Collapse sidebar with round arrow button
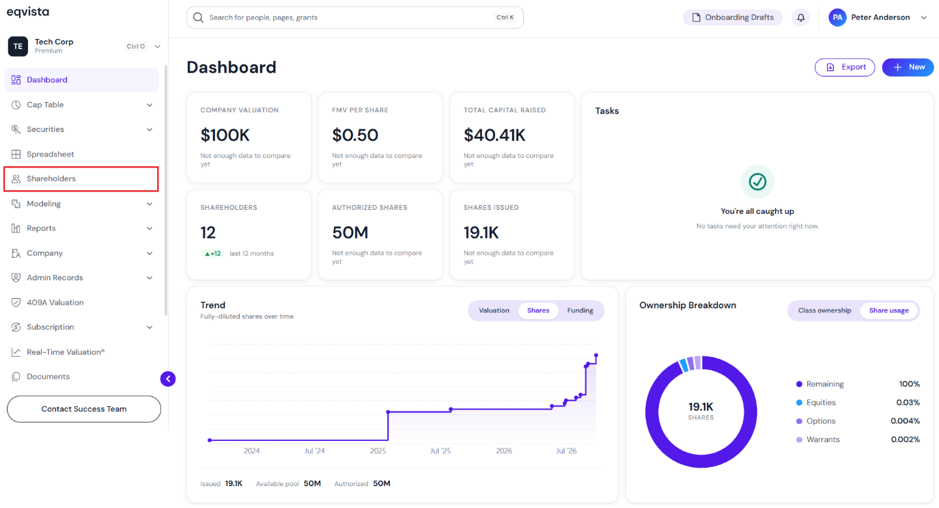Image resolution: width=939 pixels, height=508 pixels. pos(168,379)
